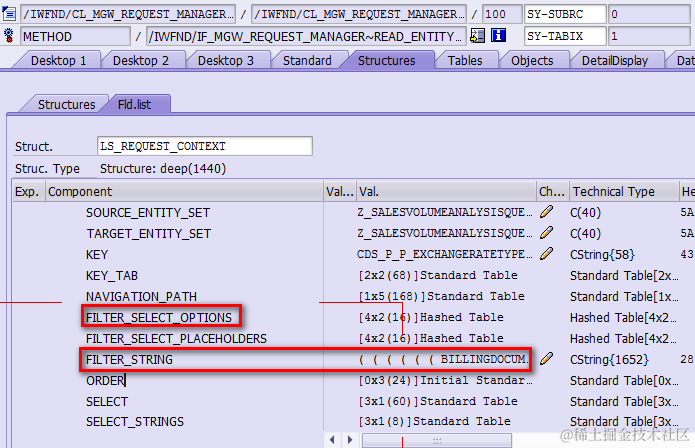Select the Structures main tab
The height and width of the screenshot is (448, 695).
tap(387, 60)
